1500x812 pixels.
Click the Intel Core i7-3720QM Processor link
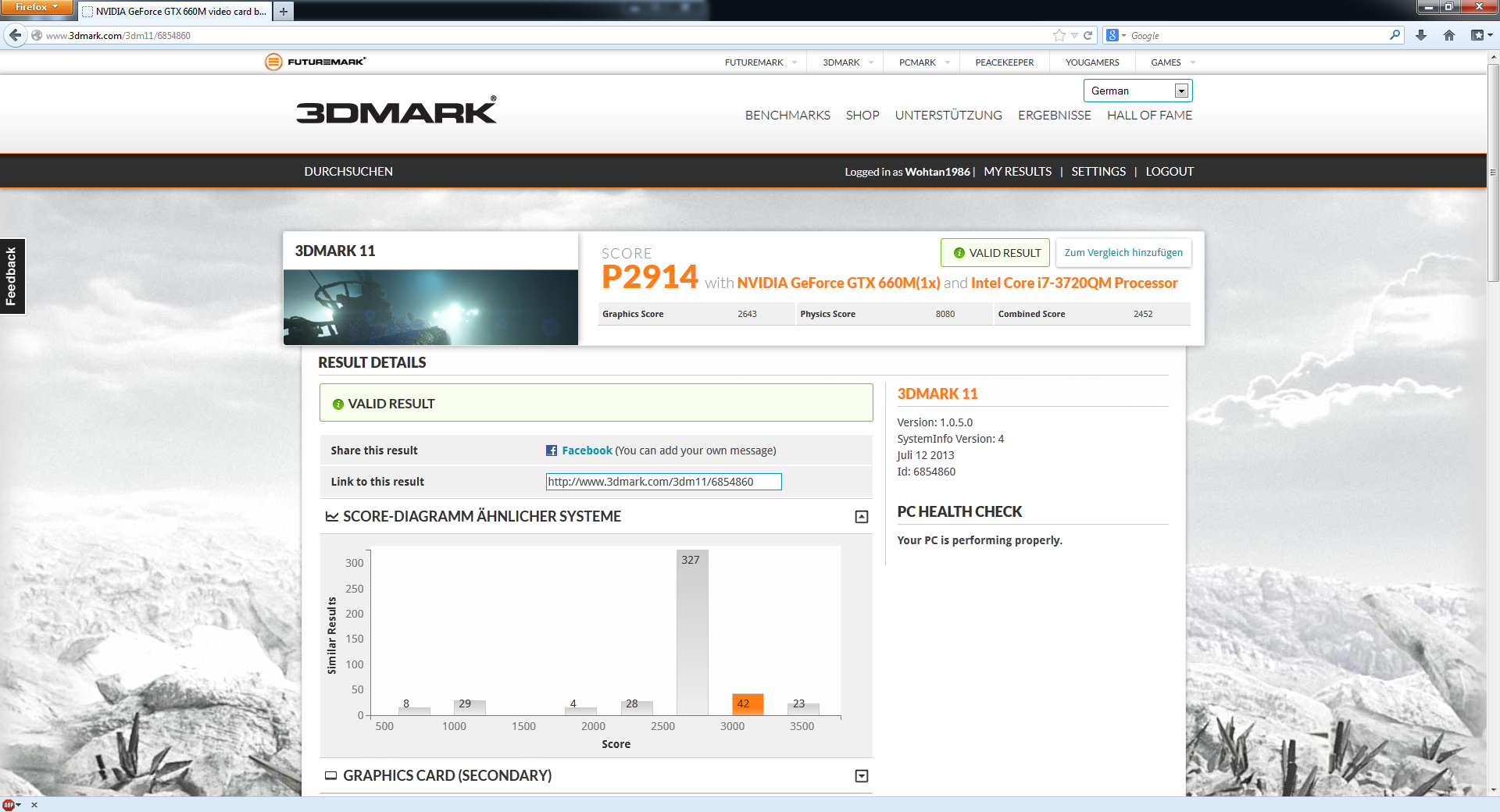[1074, 283]
